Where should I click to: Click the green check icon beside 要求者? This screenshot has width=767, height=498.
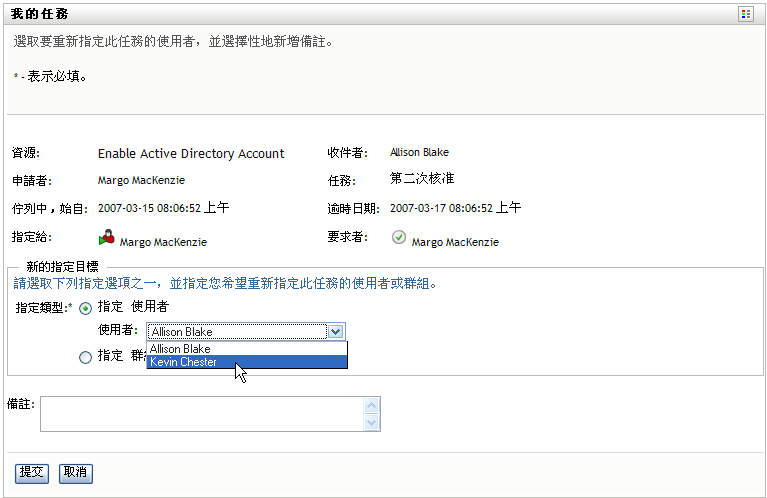(x=398, y=238)
